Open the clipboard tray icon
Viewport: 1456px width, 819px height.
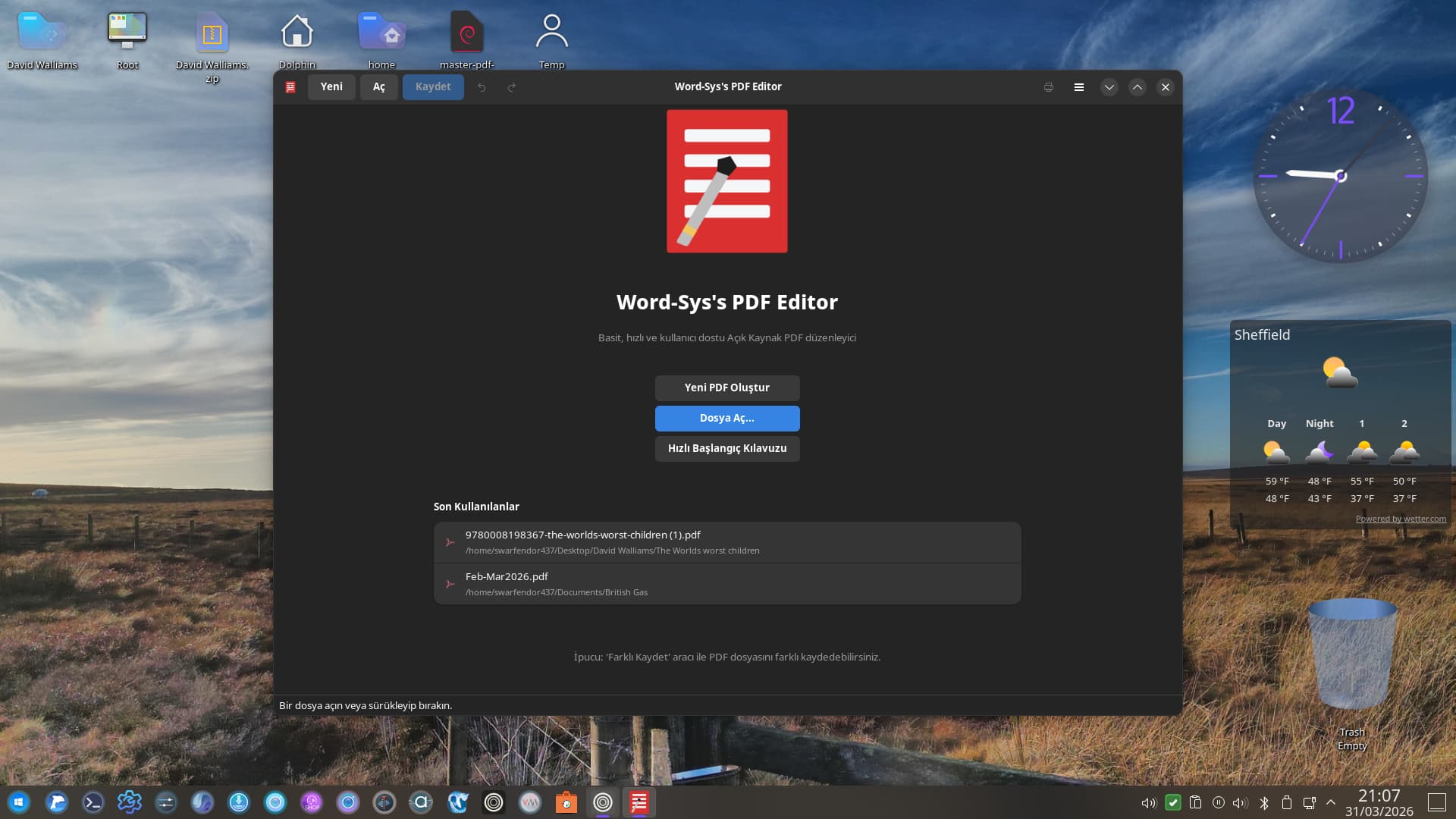click(1196, 802)
